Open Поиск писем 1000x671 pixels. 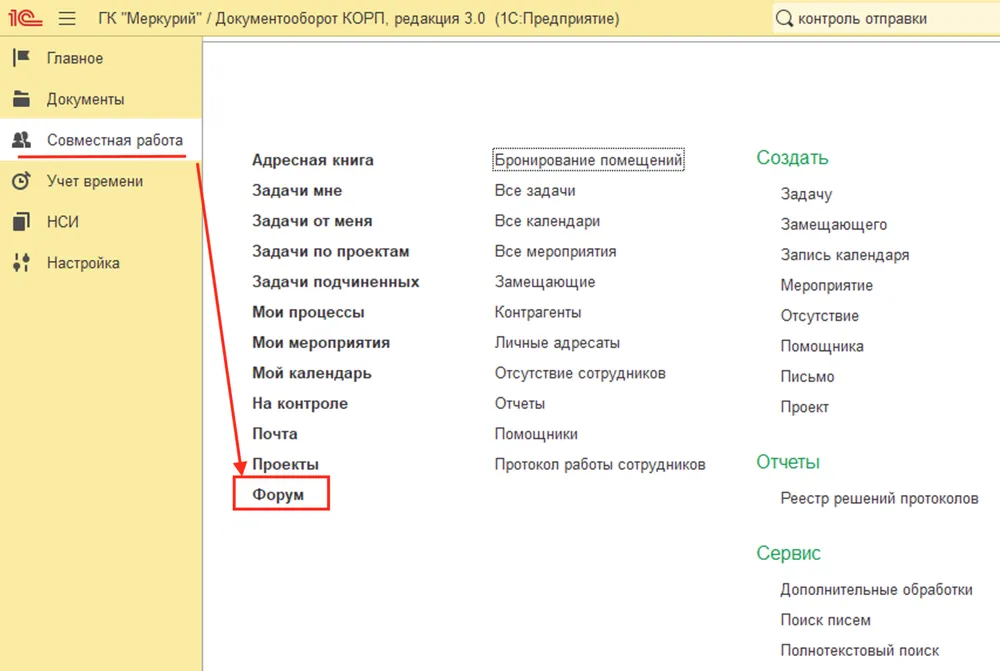point(825,620)
